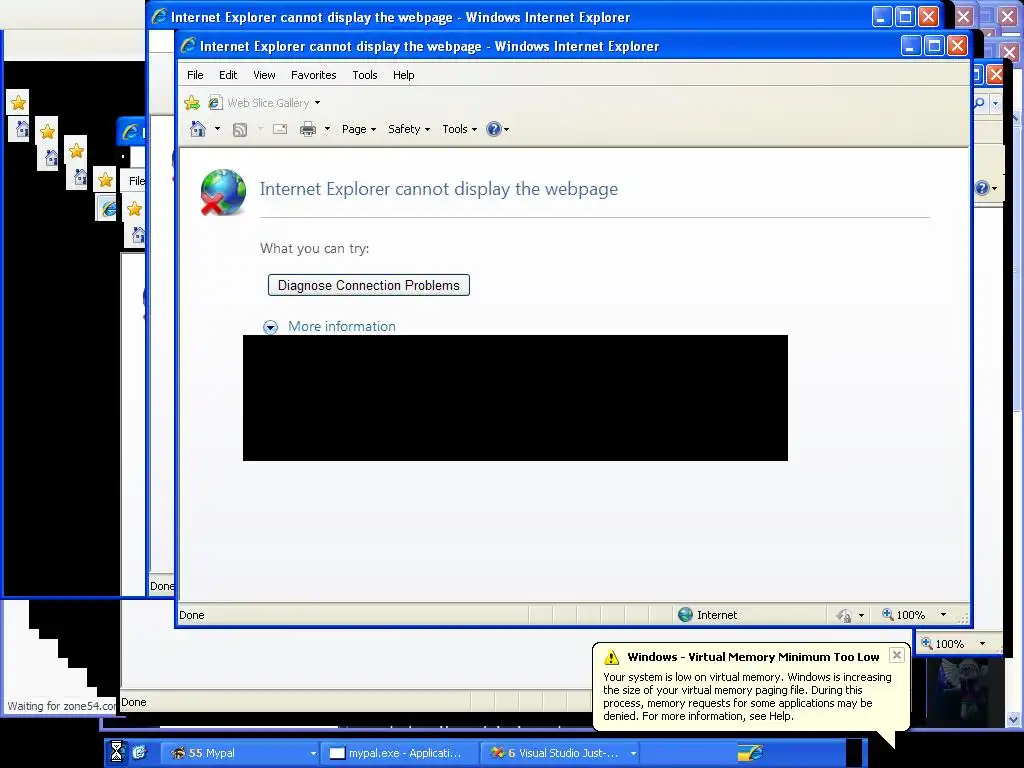Switch to mypal.exe - Application taskbar item
This screenshot has height=768, width=1024.
click(x=402, y=753)
